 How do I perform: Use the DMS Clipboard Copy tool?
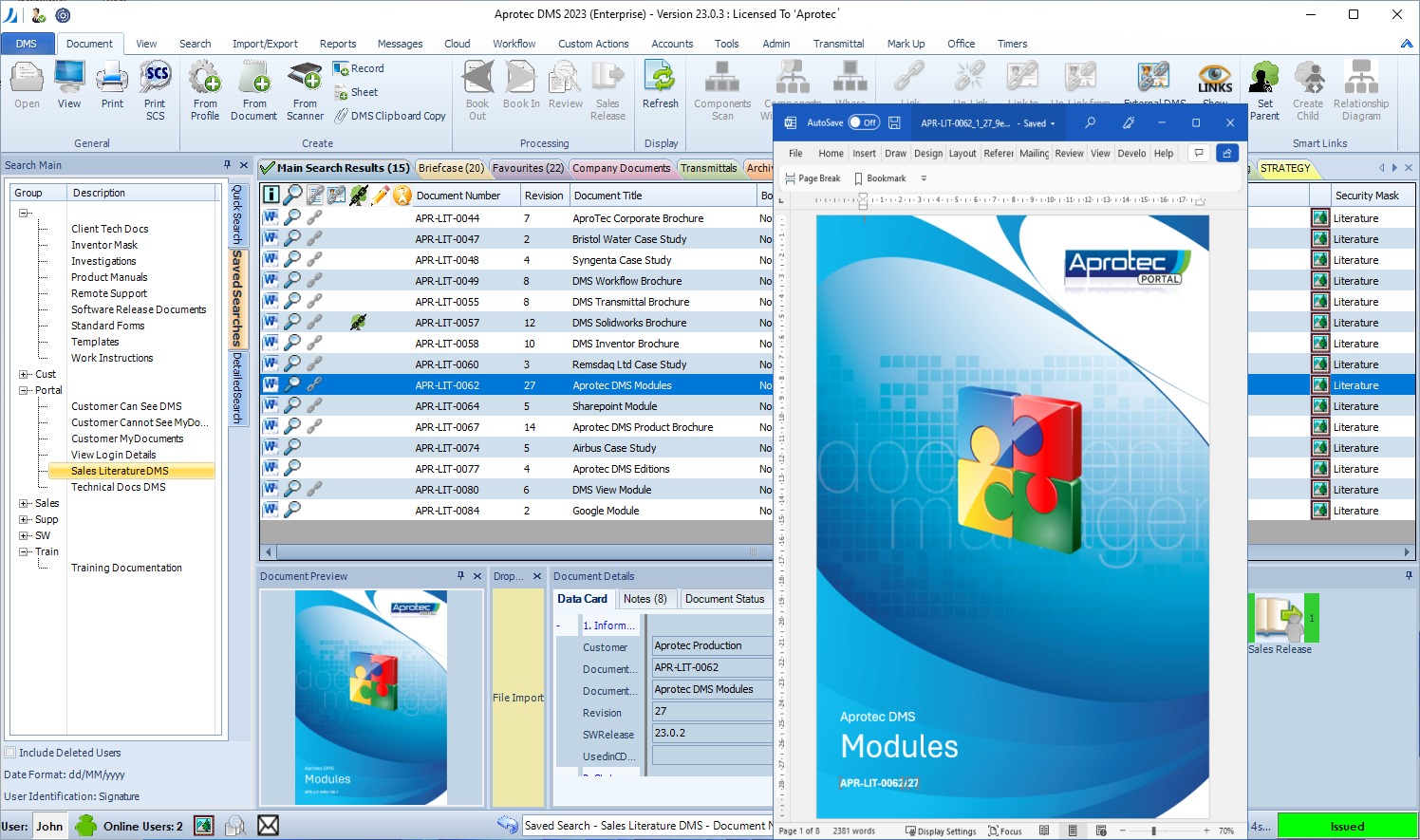point(390,116)
